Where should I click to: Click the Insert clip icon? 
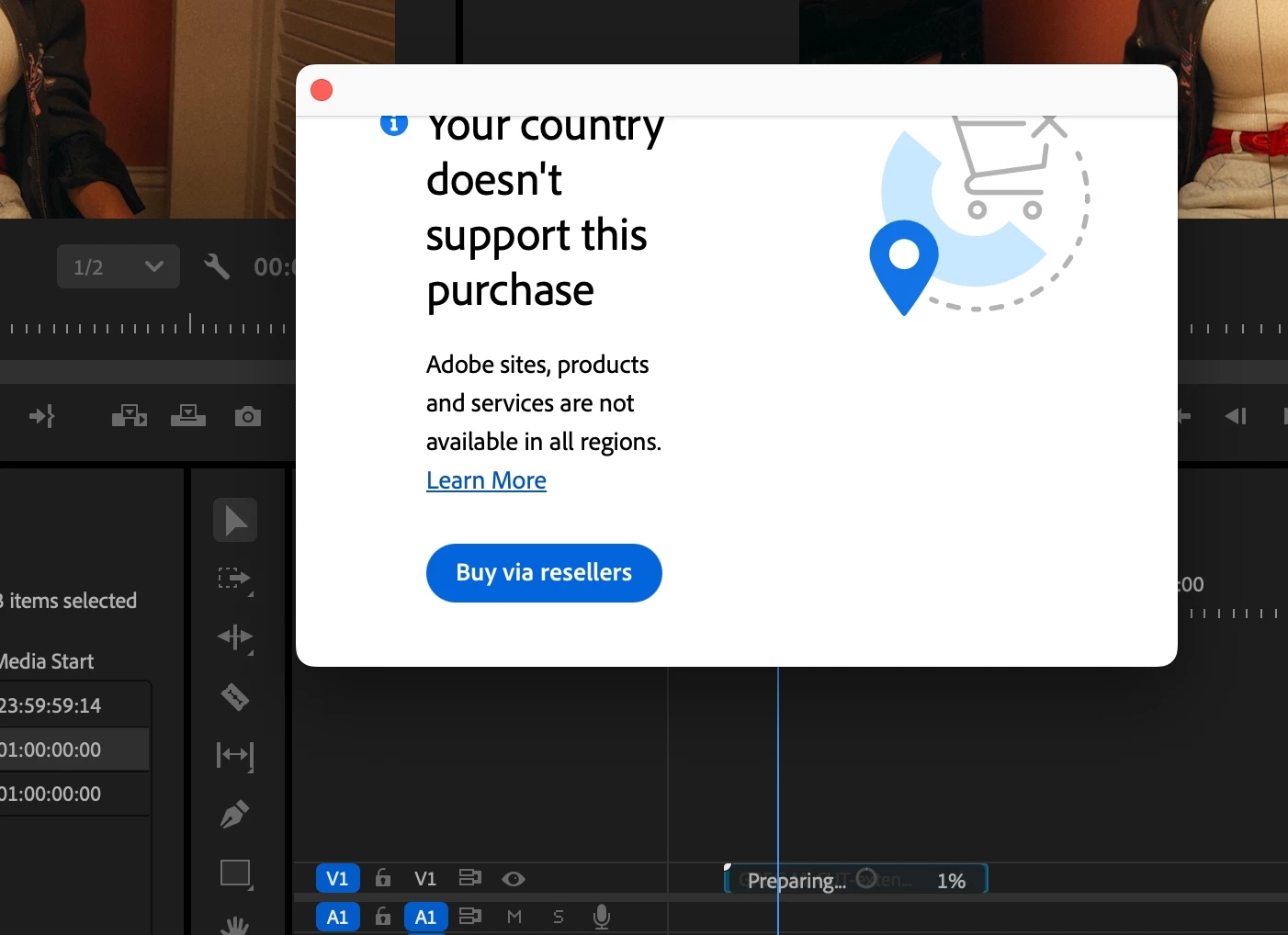[130, 417]
